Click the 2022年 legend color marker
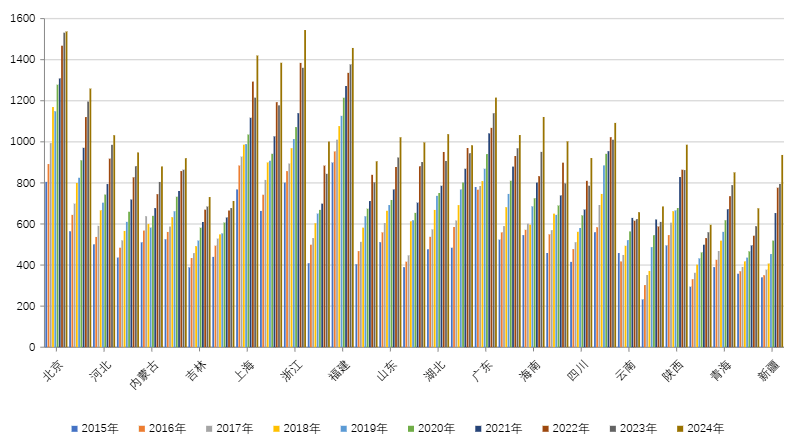This screenshot has height=442, width=793. 550,428
